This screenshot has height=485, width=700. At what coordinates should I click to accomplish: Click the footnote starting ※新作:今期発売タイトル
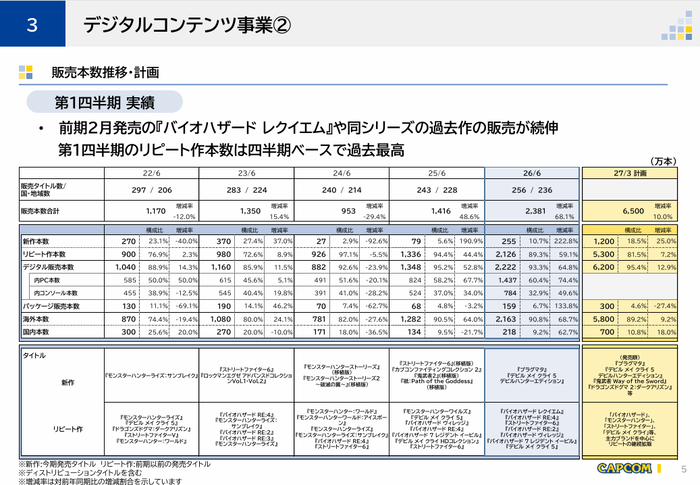(x=115, y=464)
